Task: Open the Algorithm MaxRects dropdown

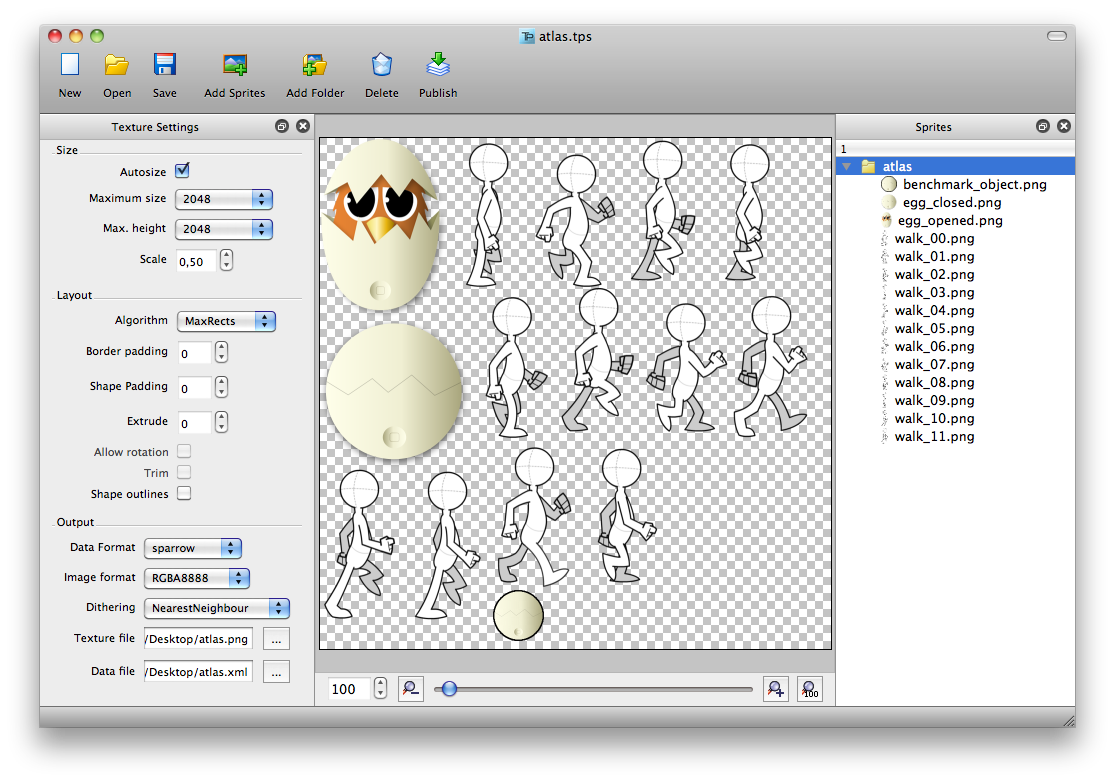Action: (x=225, y=321)
